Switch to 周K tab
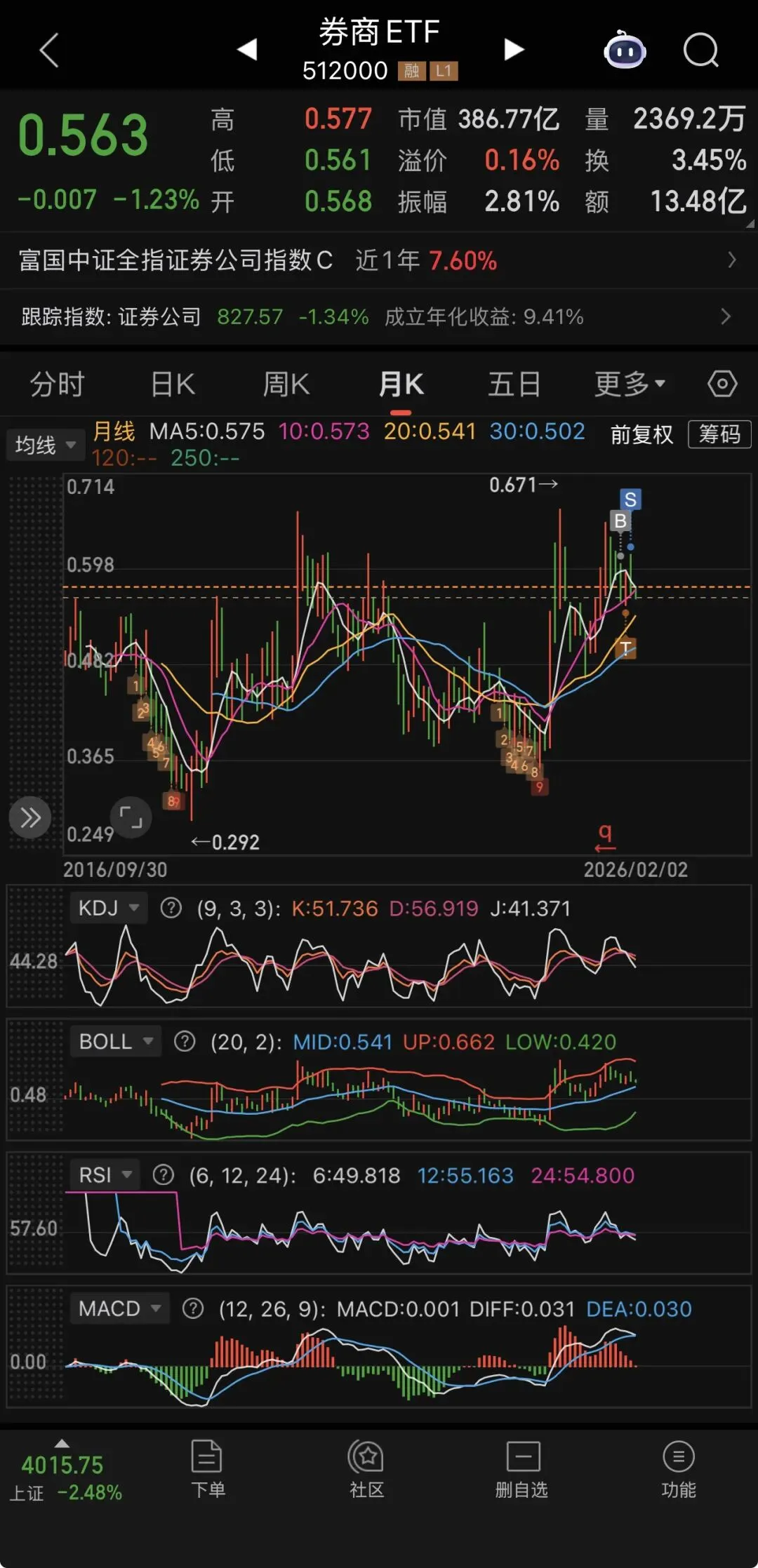758x1568 pixels. coord(286,384)
